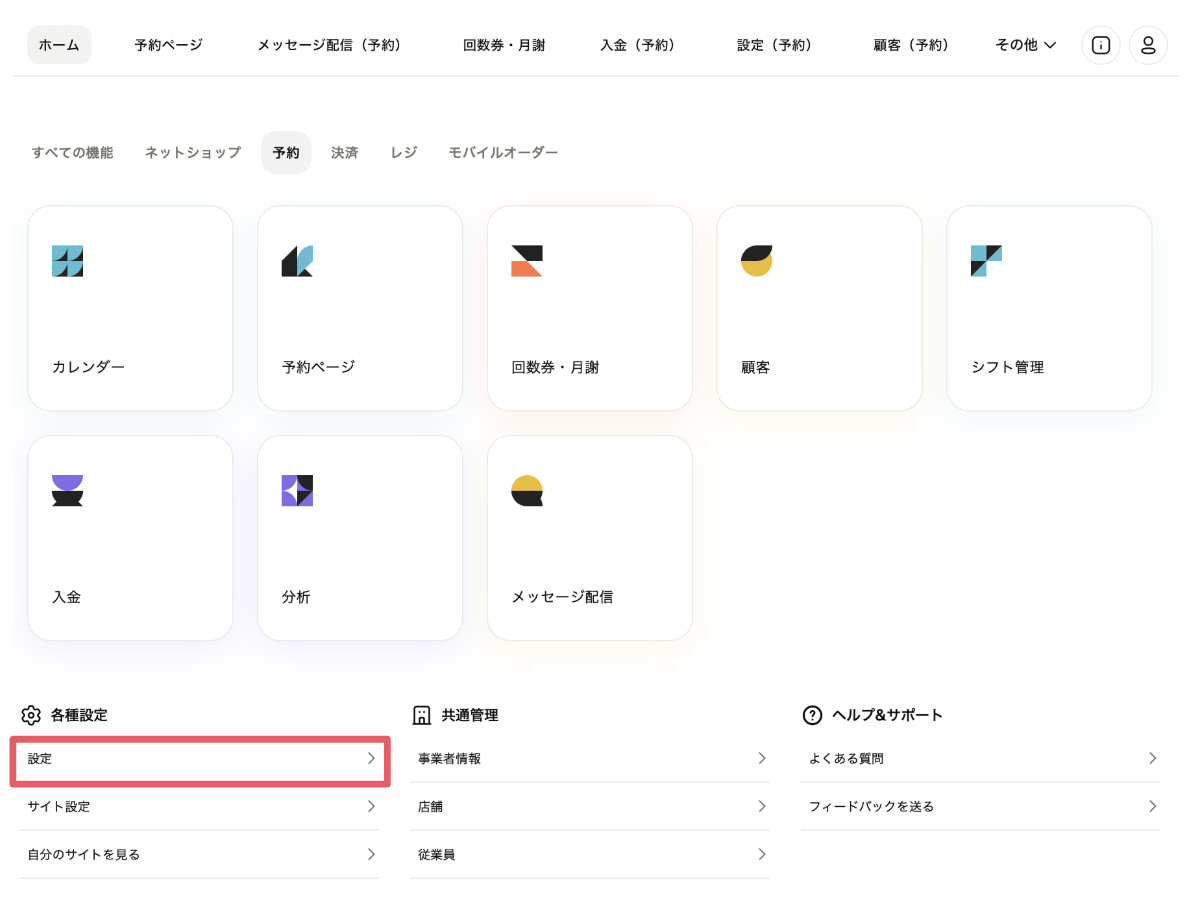Open the 予約ページ tile icon

[x=297, y=261]
